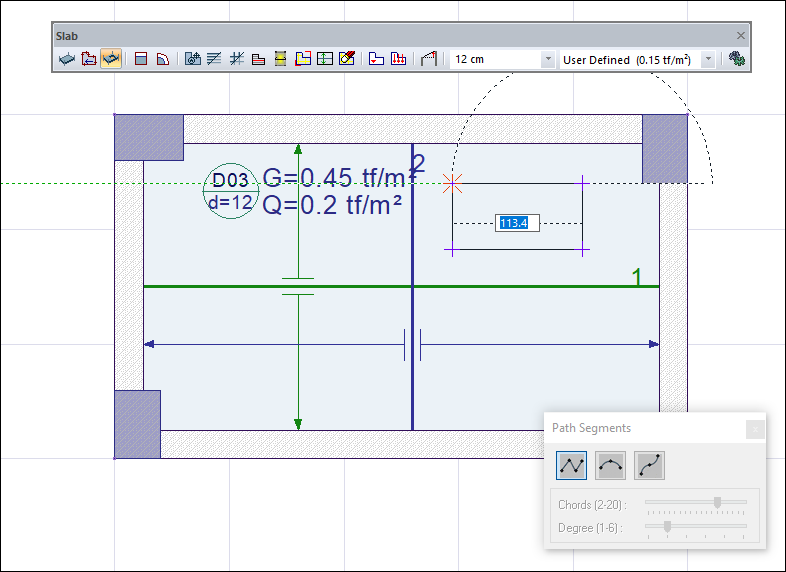Select the straight line path segment
This screenshot has height=572, width=786.
point(571,465)
